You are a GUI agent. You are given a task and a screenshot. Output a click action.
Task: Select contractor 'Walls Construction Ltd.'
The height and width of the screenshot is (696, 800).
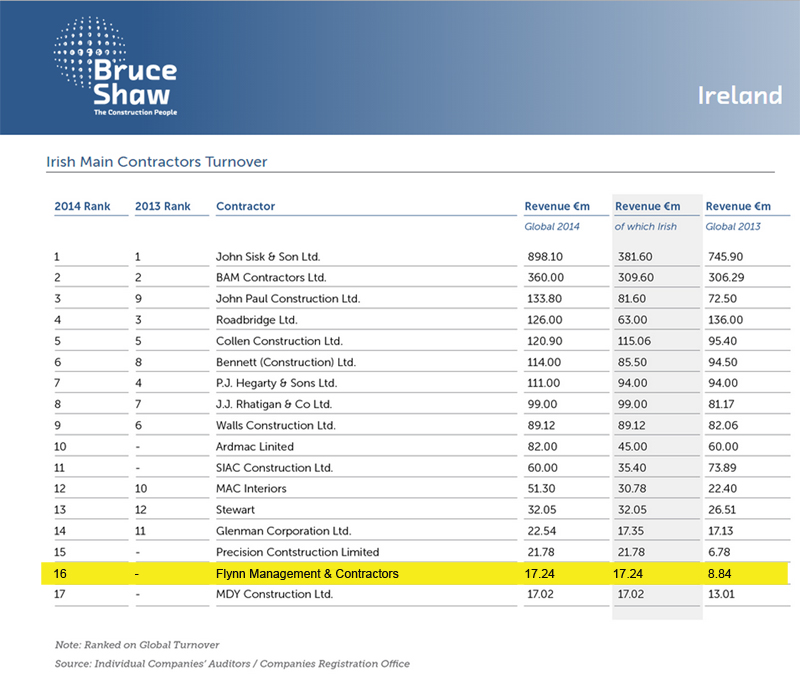pos(276,426)
